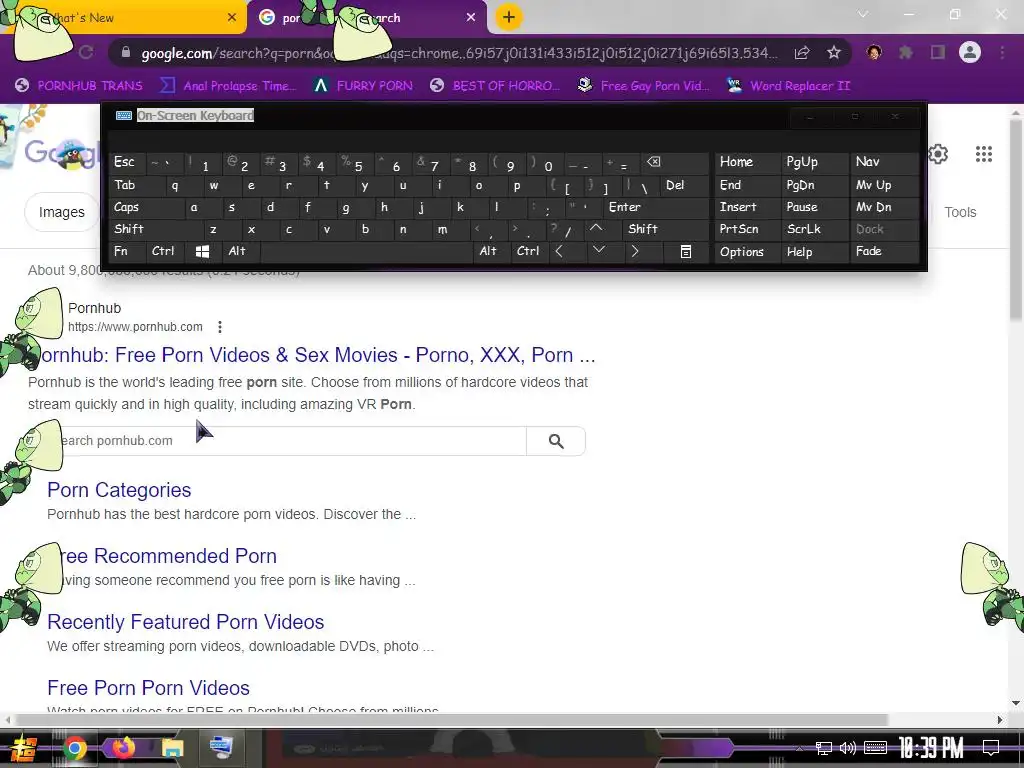This screenshot has width=1024, height=768.
Task: Open the keyboard Options key dialog
Action: coord(747,251)
